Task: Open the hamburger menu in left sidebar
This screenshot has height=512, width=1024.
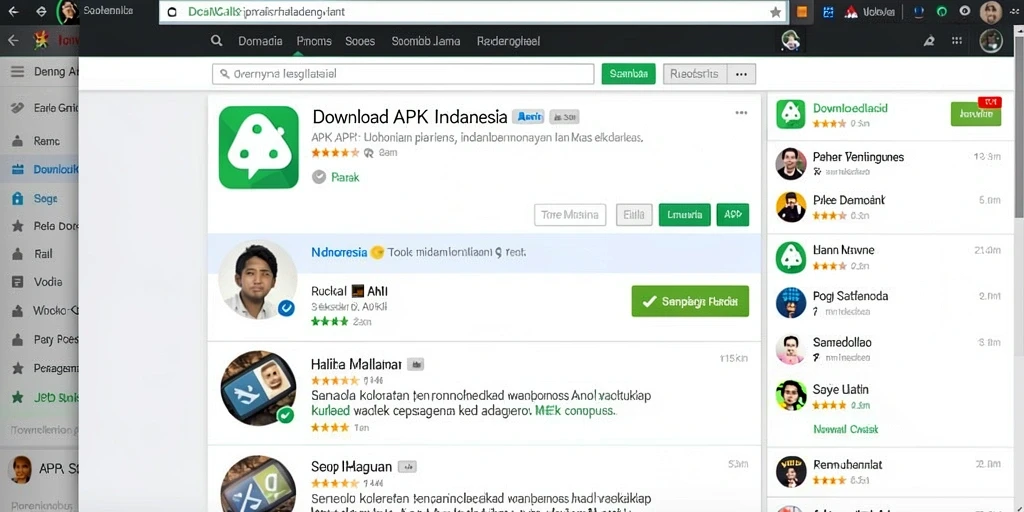Action: pyautogui.click(x=17, y=72)
